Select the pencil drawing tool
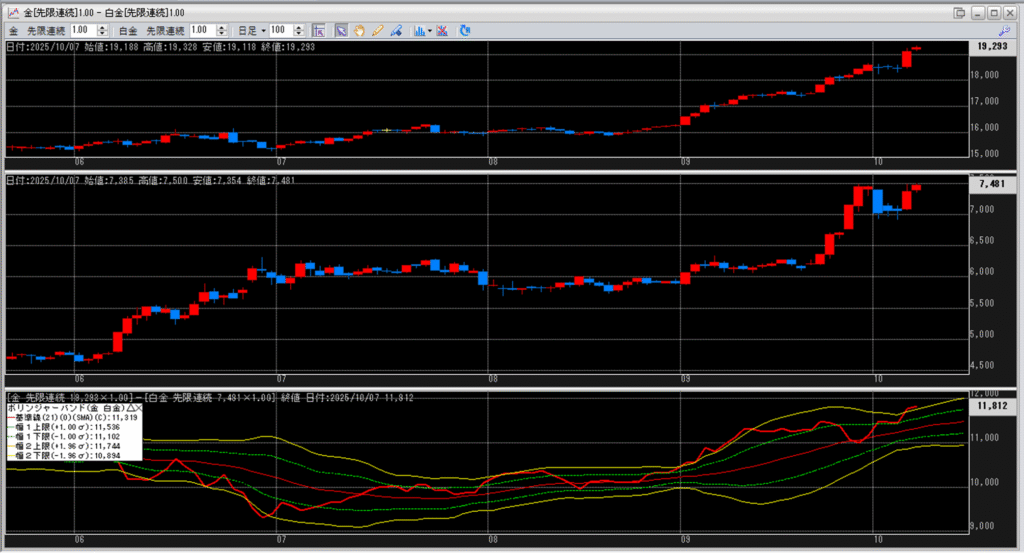 [x=378, y=31]
